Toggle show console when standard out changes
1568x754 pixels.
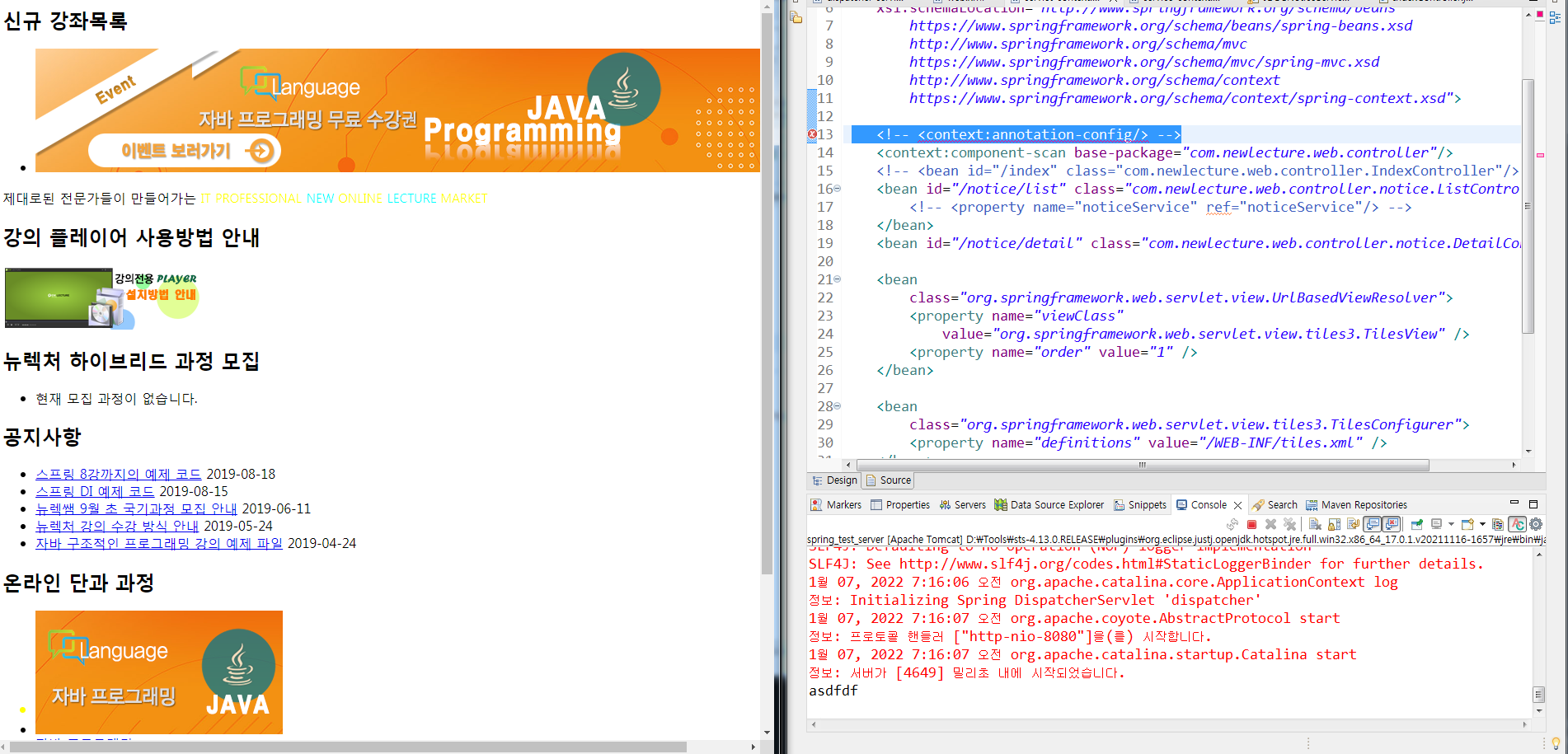pyautogui.click(x=1373, y=524)
